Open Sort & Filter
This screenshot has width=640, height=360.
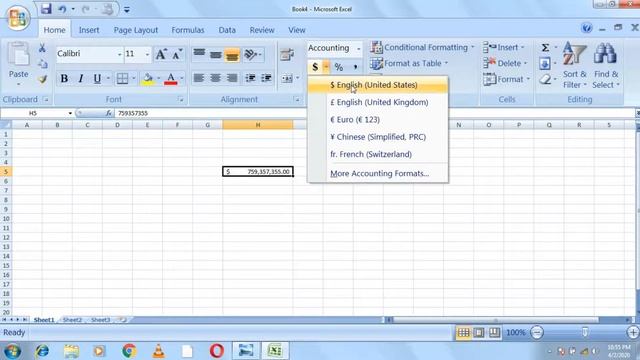(575, 66)
